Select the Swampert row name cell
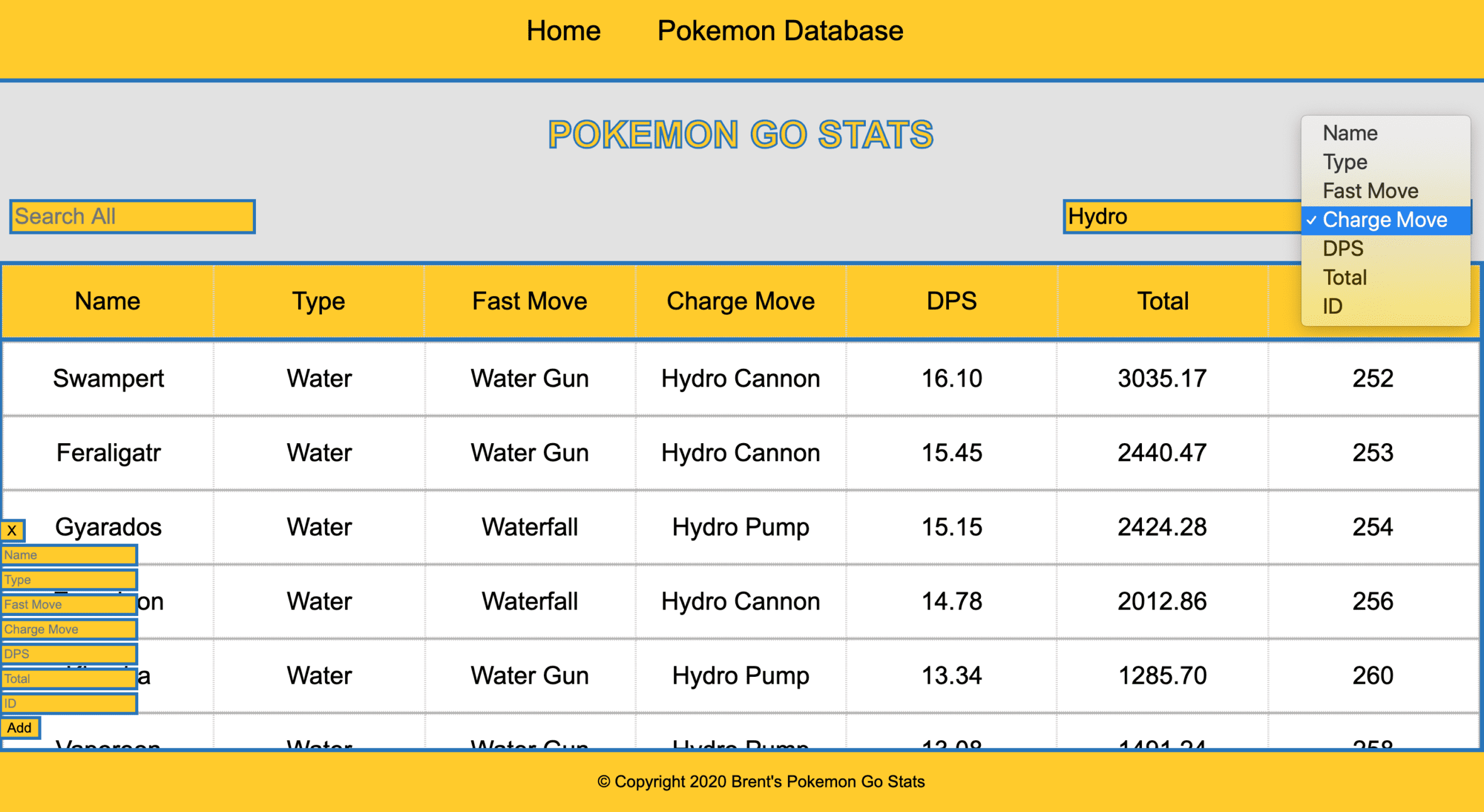Image resolution: width=1484 pixels, height=812 pixels. [x=108, y=378]
